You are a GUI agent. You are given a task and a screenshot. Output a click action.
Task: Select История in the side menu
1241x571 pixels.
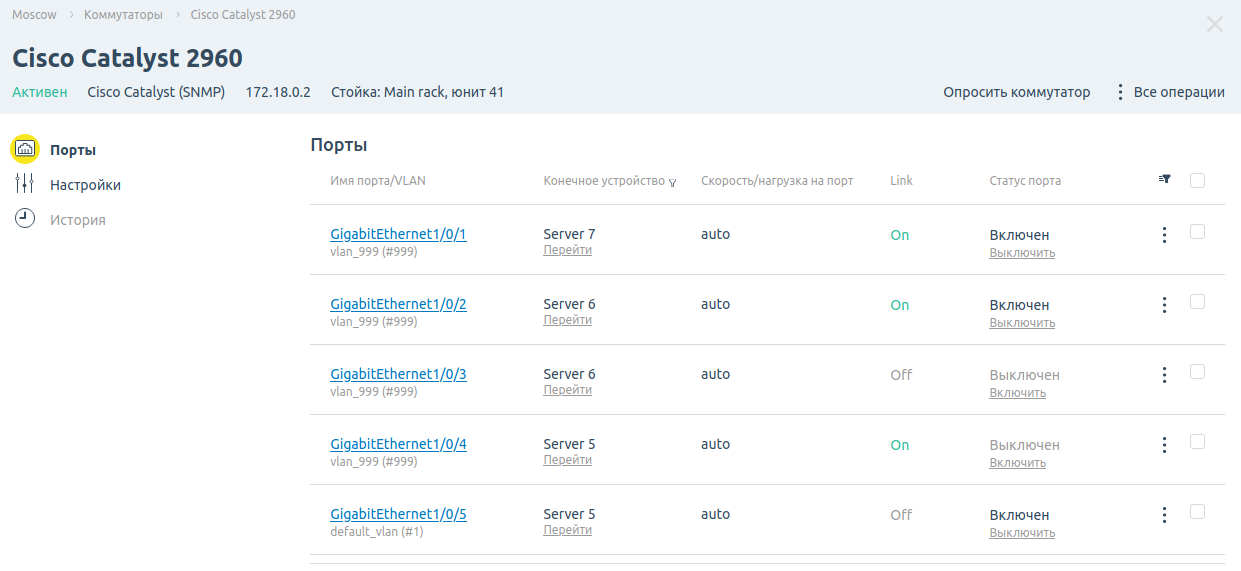tap(77, 220)
